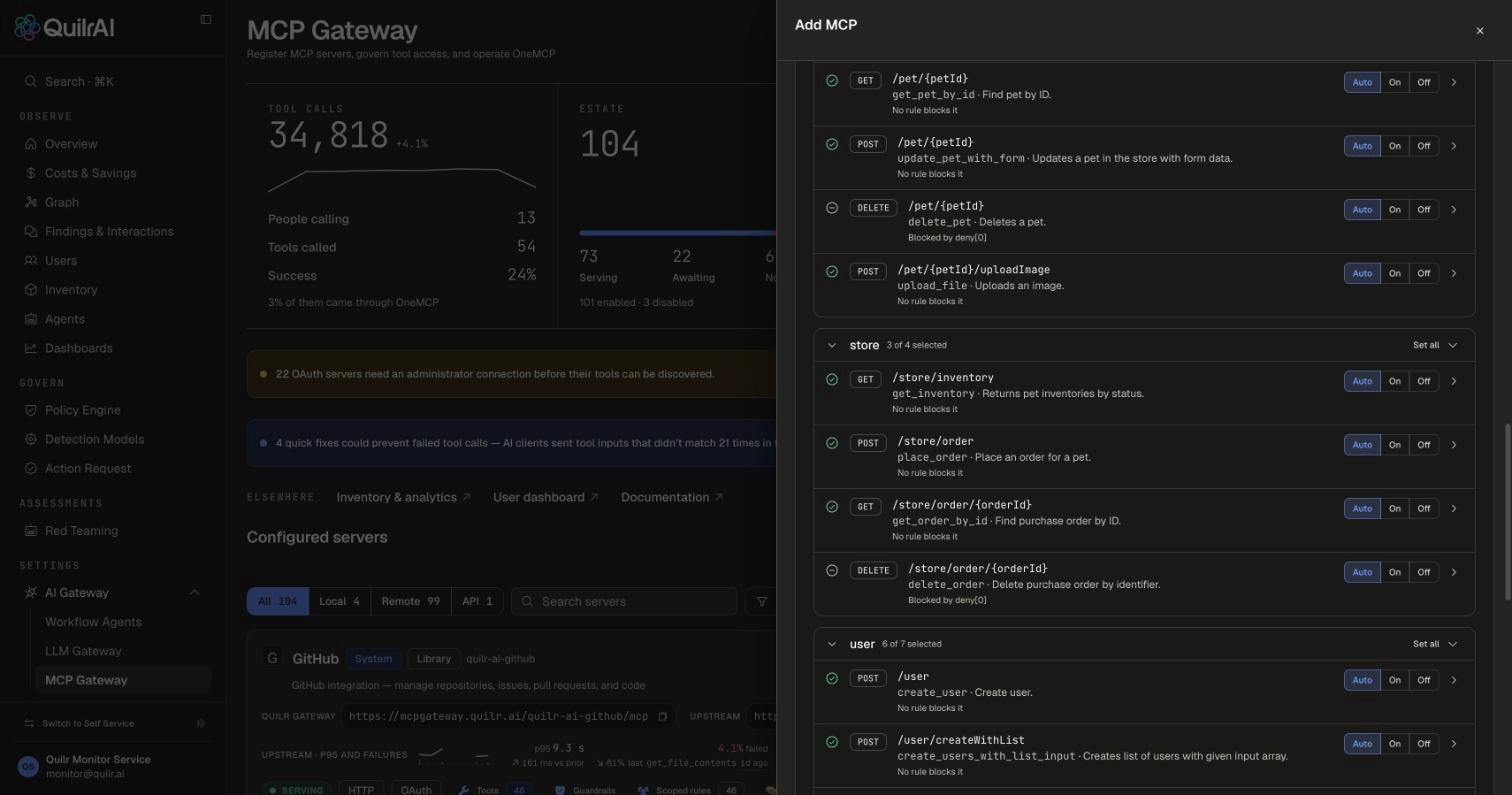
Task: Click the Dashboards chart icon
Action: coord(31,348)
